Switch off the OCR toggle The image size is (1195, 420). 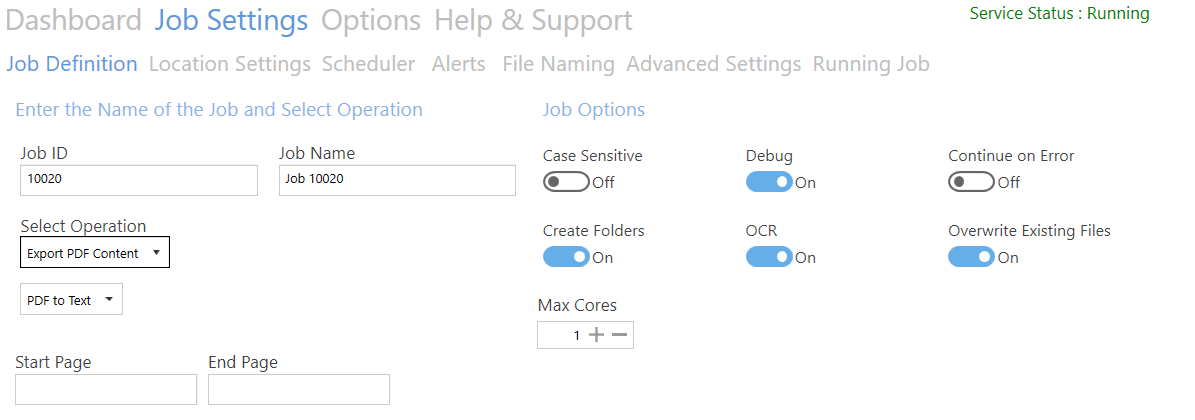pos(769,257)
